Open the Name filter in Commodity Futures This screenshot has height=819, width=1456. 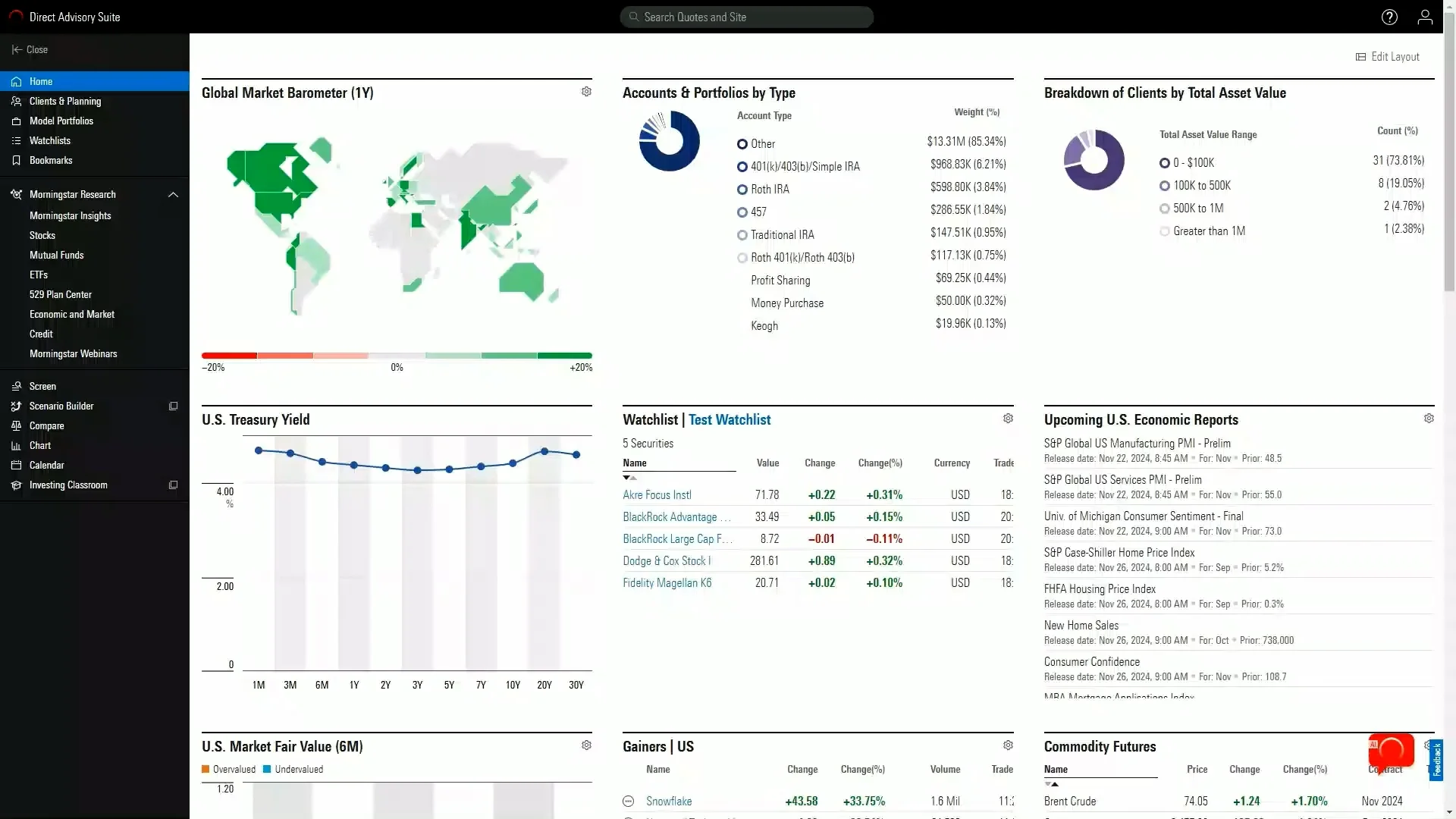(1053, 785)
